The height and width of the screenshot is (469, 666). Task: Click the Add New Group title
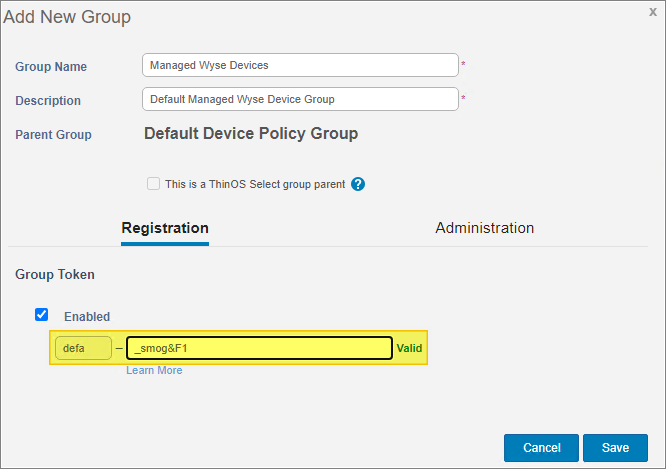pyautogui.click(x=67, y=17)
